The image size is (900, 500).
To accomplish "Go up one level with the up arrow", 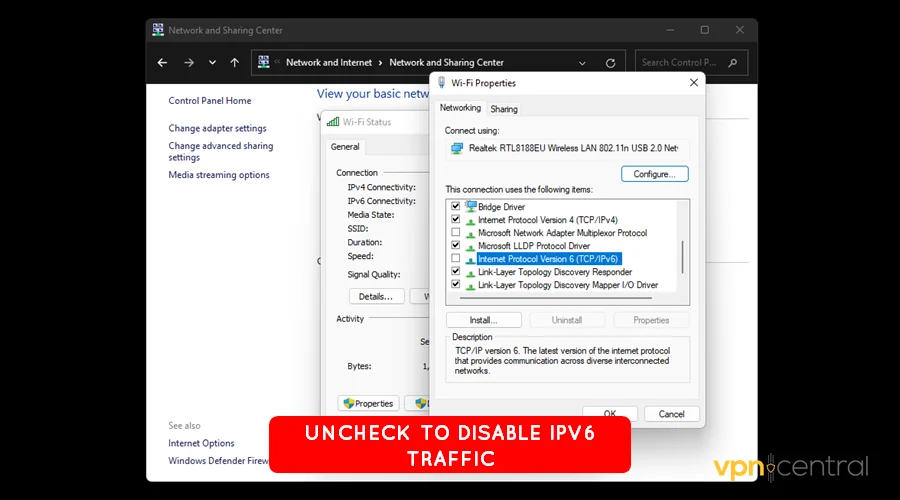I will [235, 63].
